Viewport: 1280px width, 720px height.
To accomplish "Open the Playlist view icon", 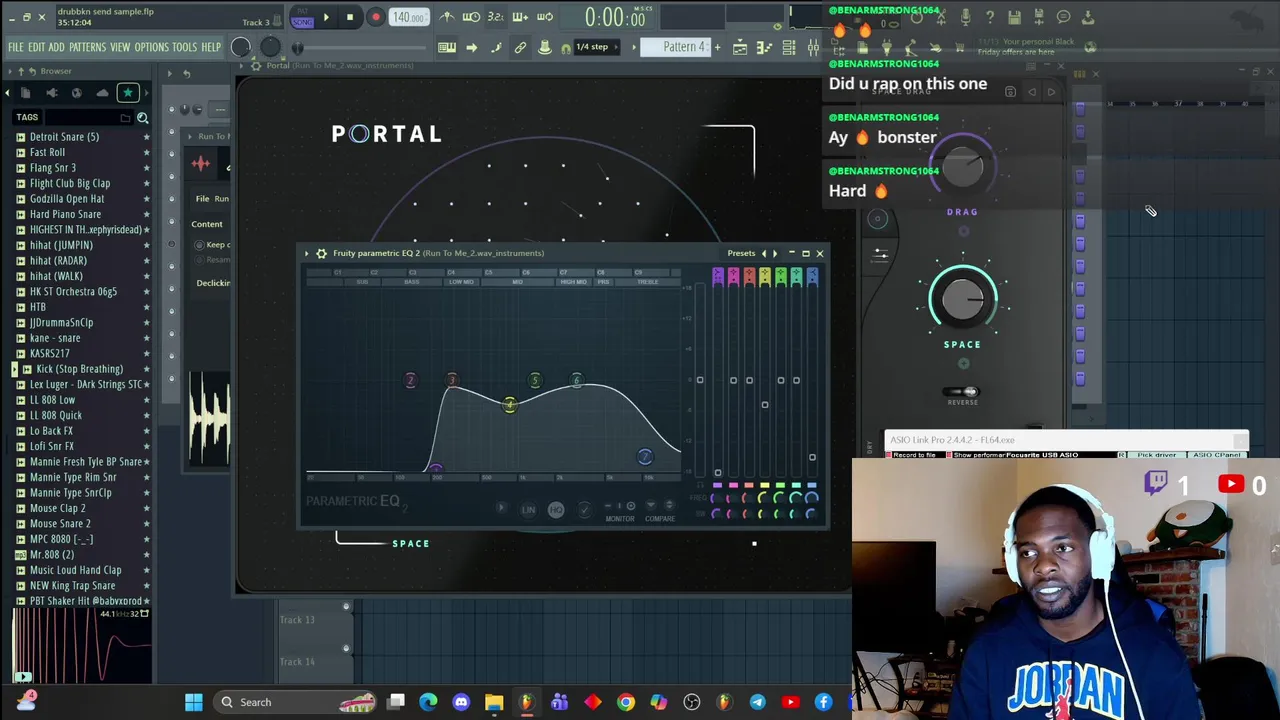I will (740, 47).
